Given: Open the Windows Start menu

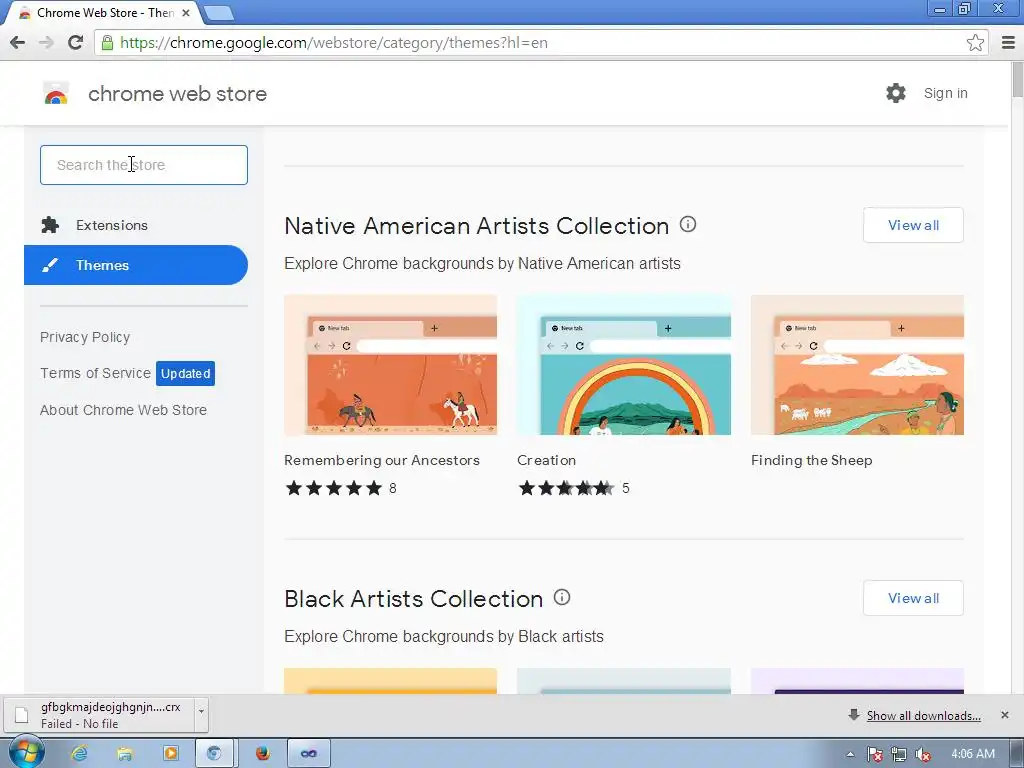Looking at the screenshot, I should pyautogui.click(x=26, y=752).
